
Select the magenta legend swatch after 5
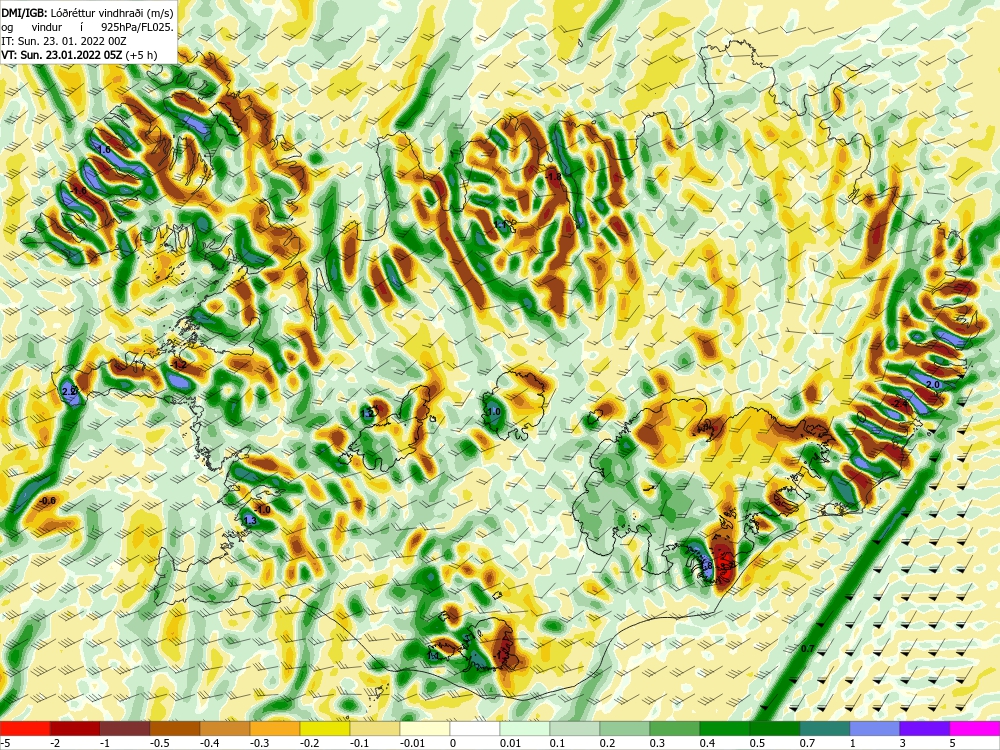974,728
